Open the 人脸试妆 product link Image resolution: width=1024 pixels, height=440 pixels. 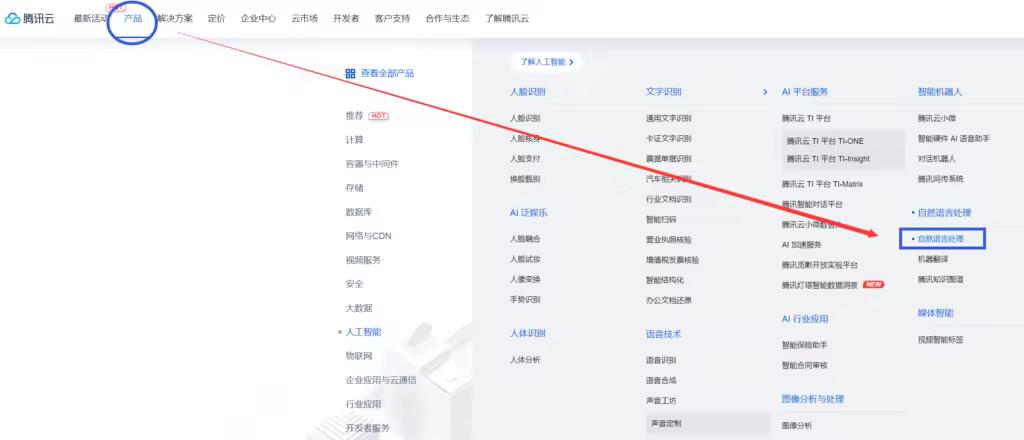pos(525,259)
